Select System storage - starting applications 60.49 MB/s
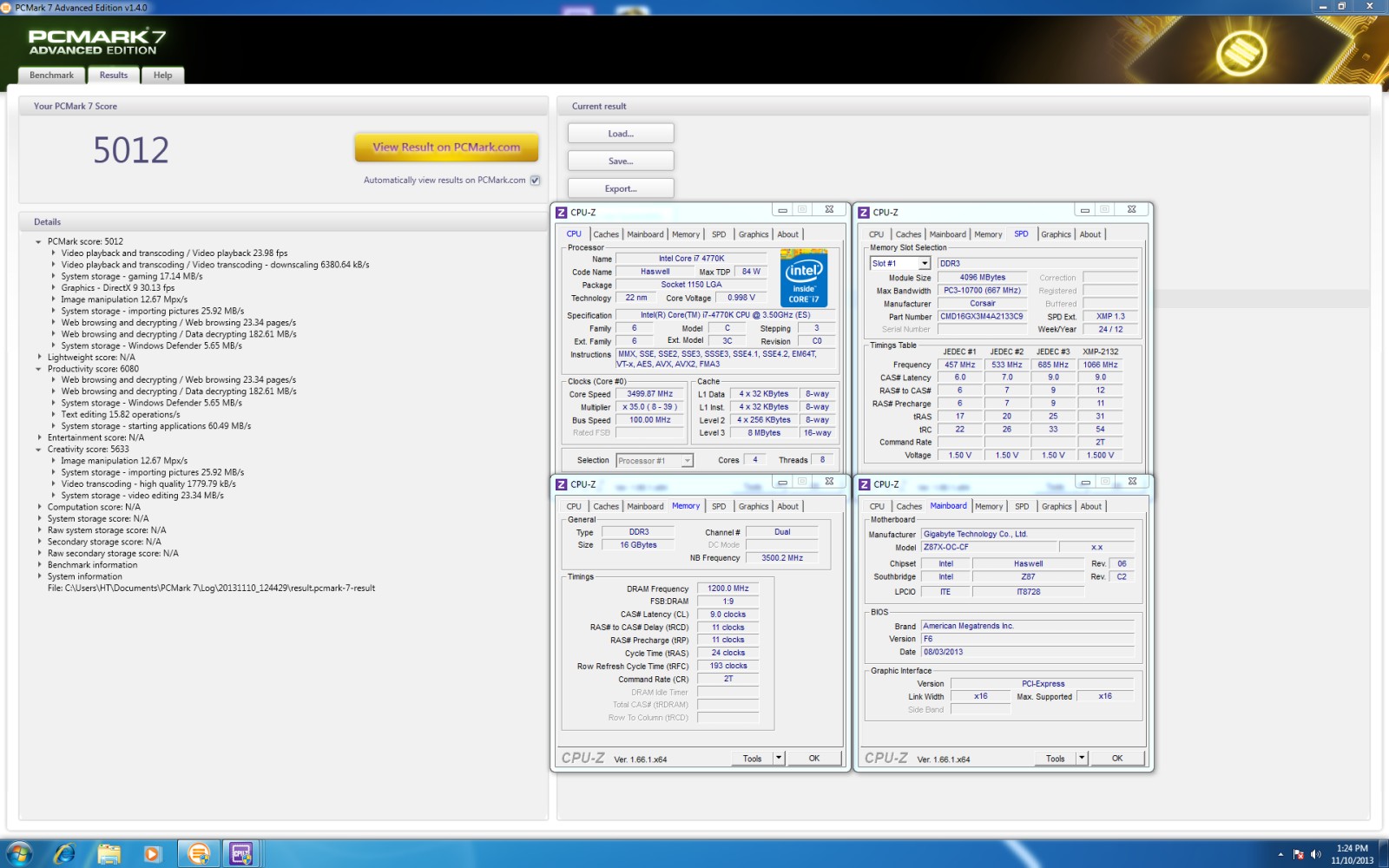Image resolution: width=1389 pixels, height=868 pixels. click(x=156, y=426)
